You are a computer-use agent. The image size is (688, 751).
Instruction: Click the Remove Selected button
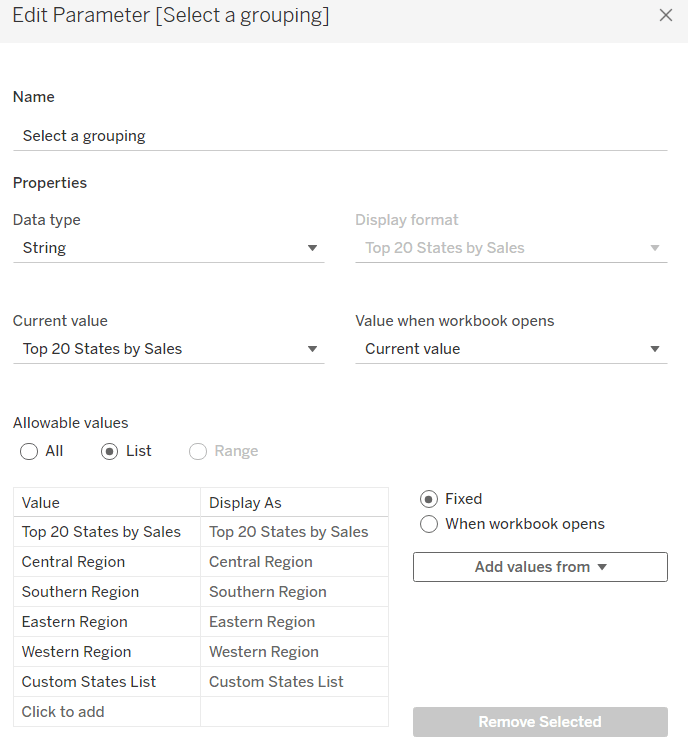point(540,722)
